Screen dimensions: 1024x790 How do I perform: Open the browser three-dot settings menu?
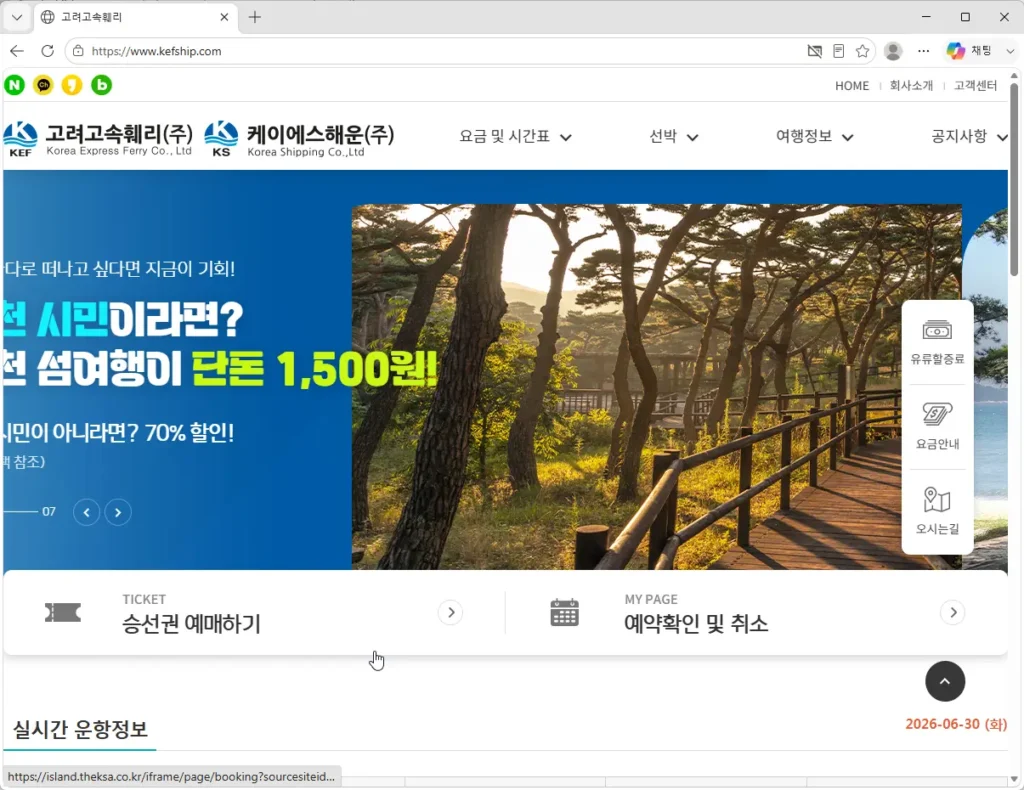923,51
